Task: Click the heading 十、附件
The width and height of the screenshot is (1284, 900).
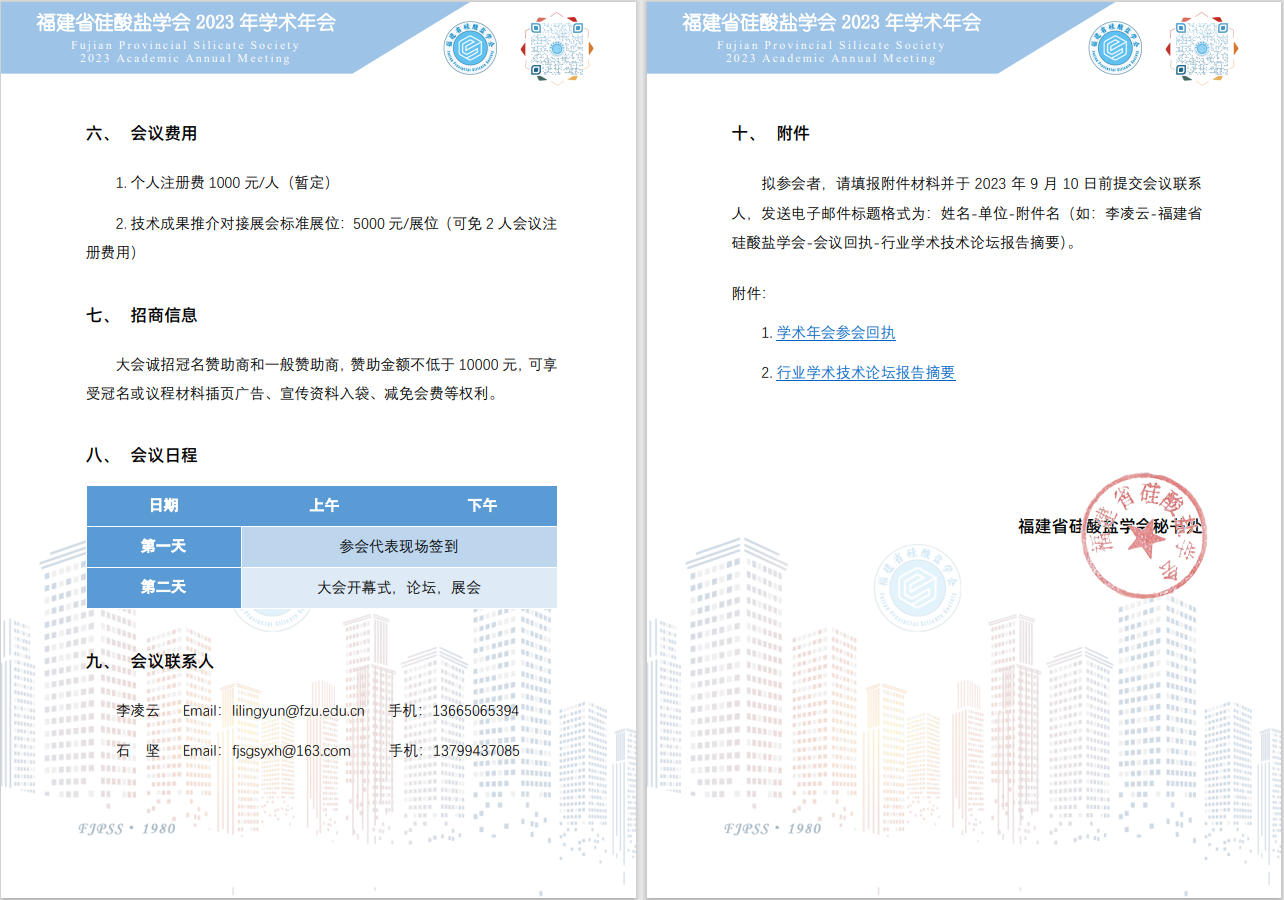Action: pyautogui.click(x=771, y=134)
